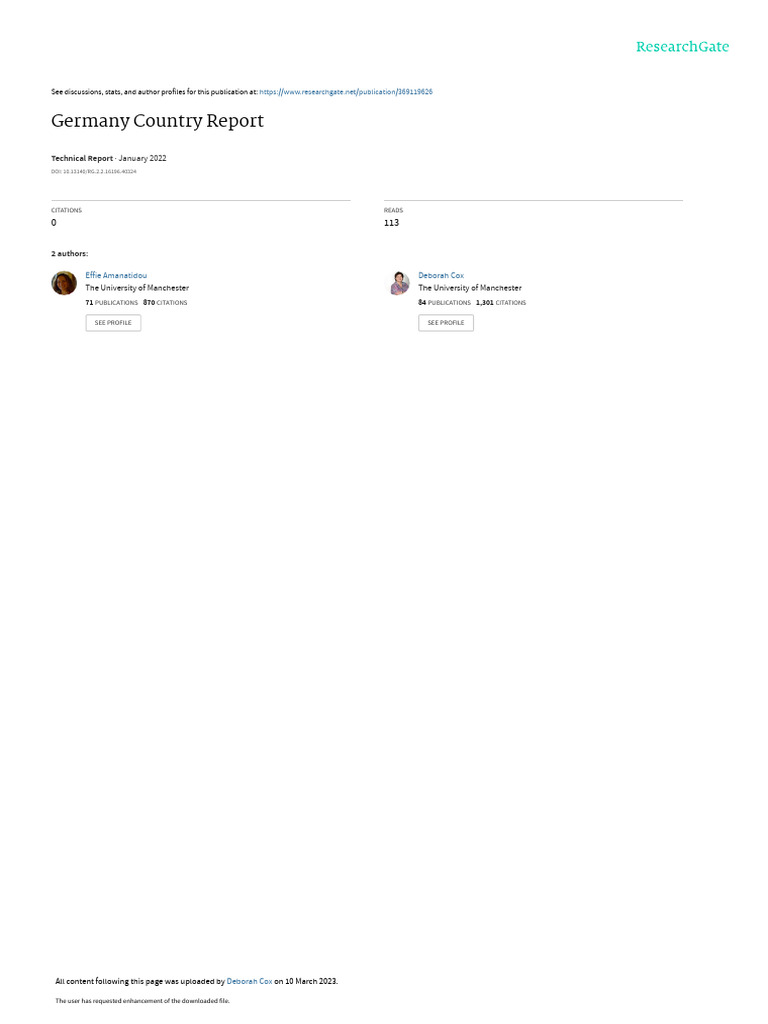Open the researchgate.net publication URL
Viewport: 768px width, 1024px height.
click(x=345, y=92)
